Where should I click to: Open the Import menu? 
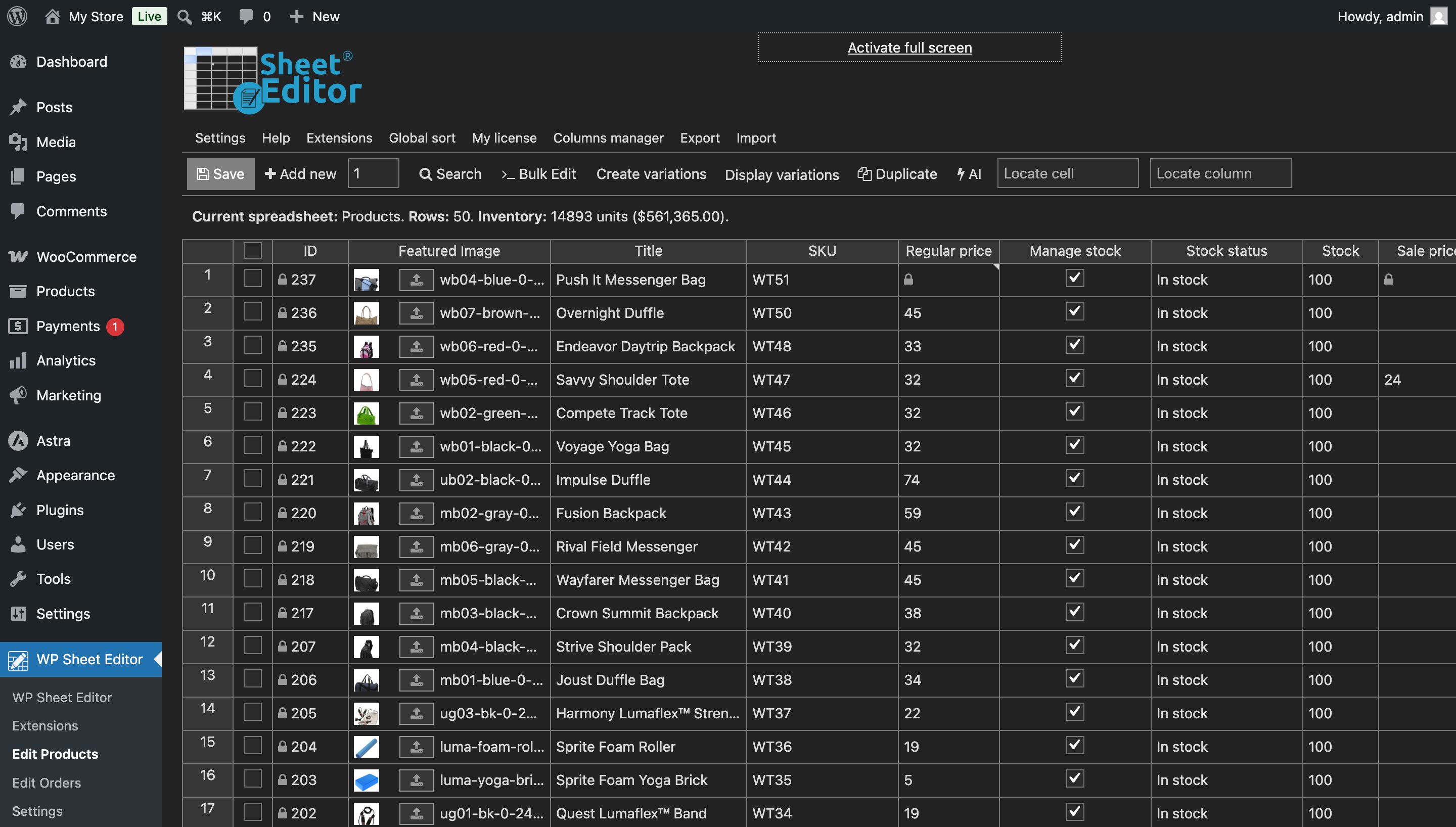(756, 137)
